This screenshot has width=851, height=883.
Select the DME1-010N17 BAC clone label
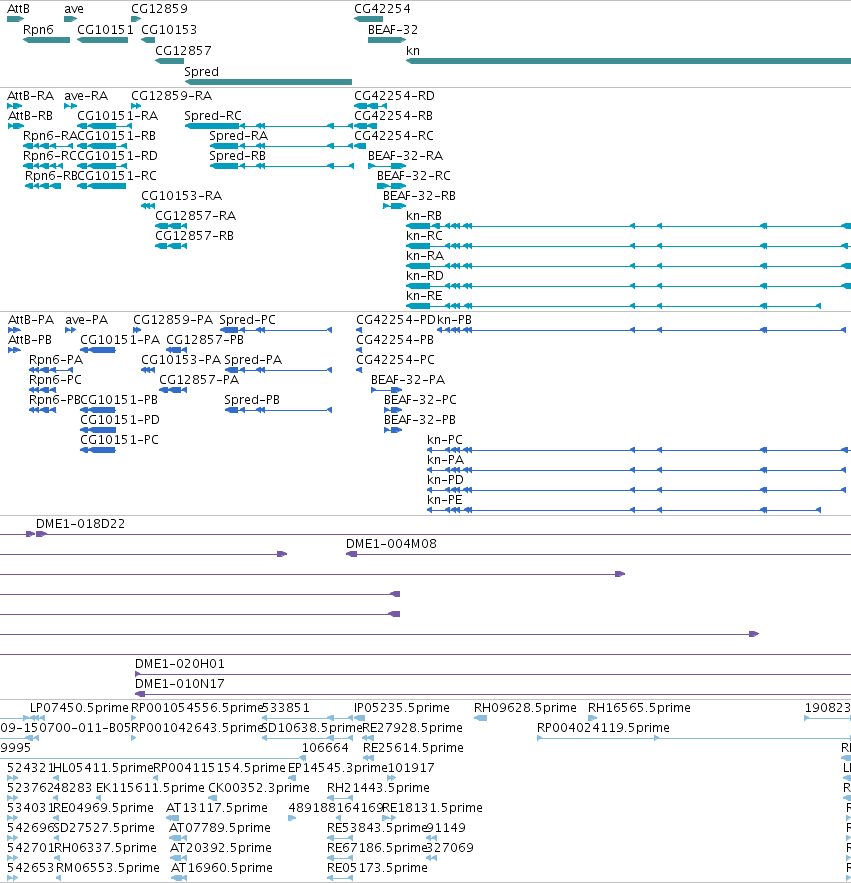pos(180,684)
